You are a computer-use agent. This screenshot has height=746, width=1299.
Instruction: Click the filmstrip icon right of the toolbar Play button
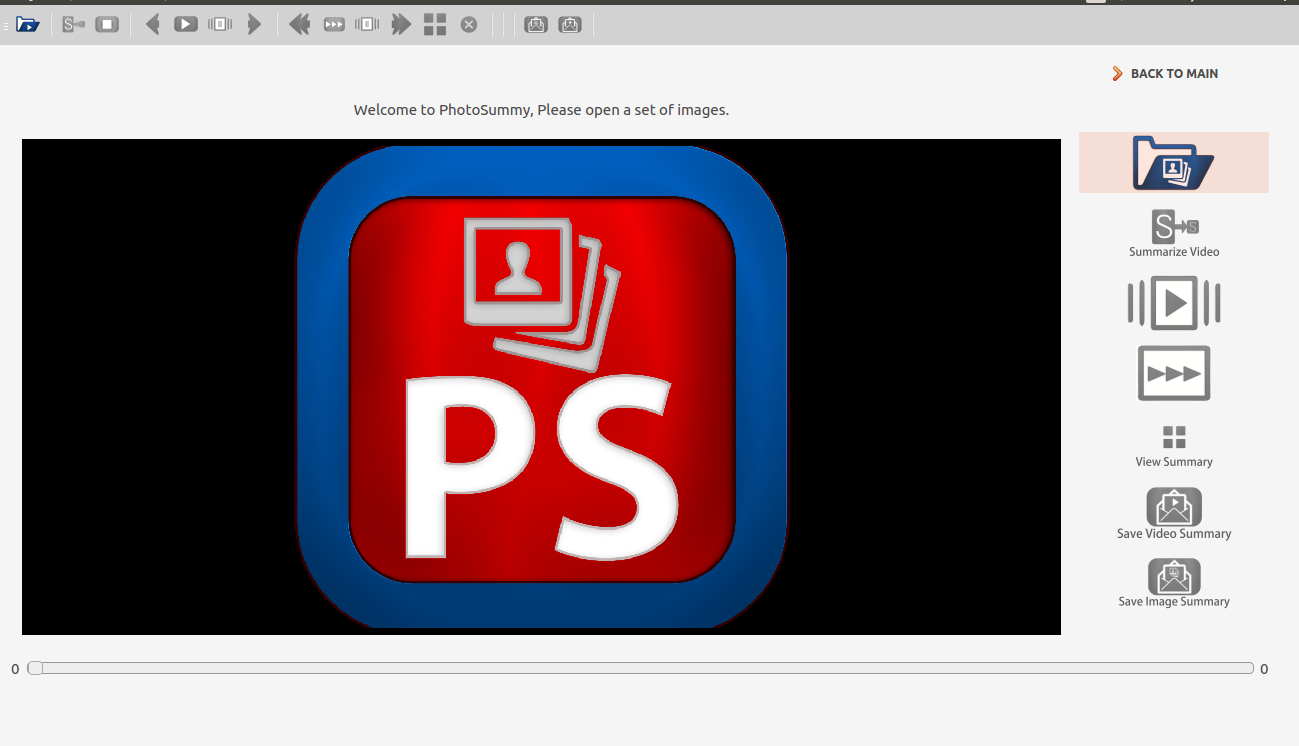click(x=220, y=24)
